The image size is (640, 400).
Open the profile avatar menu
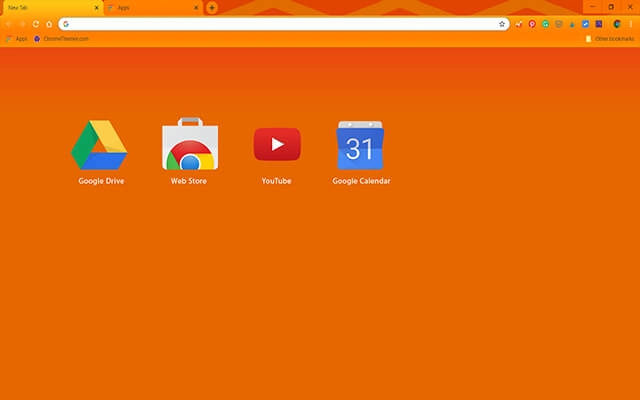[617, 24]
